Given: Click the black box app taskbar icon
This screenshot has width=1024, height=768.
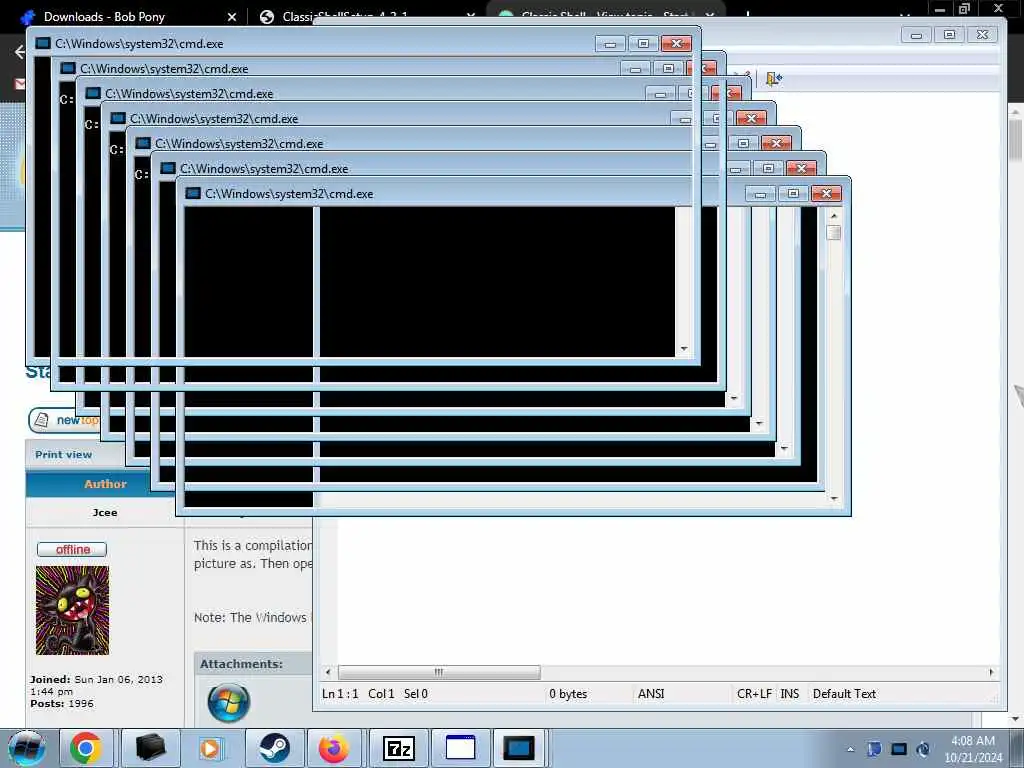Looking at the screenshot, I should [x=150, y=748].
